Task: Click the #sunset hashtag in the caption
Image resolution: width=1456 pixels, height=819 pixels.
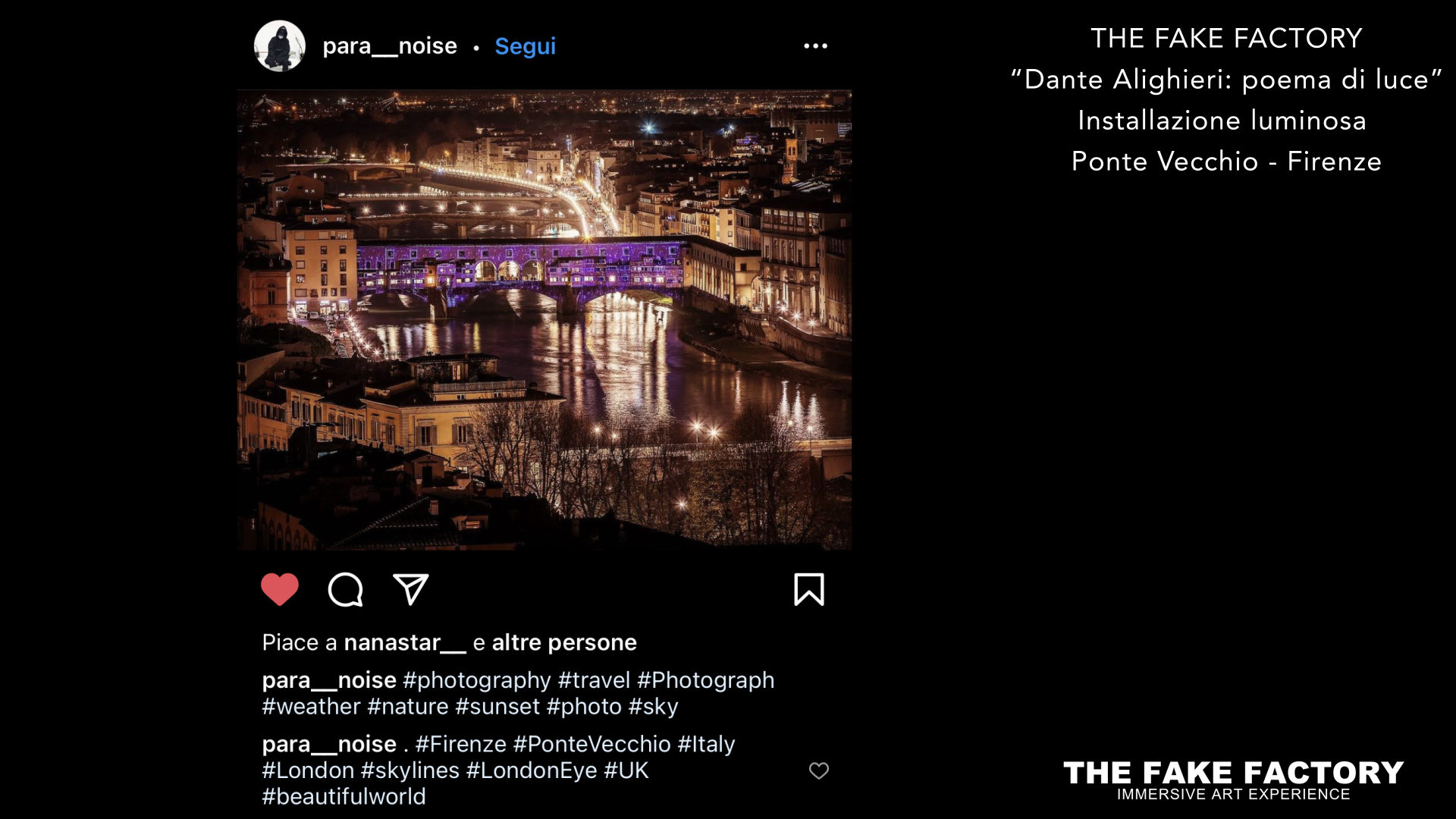Action: [x=497, y=707]
